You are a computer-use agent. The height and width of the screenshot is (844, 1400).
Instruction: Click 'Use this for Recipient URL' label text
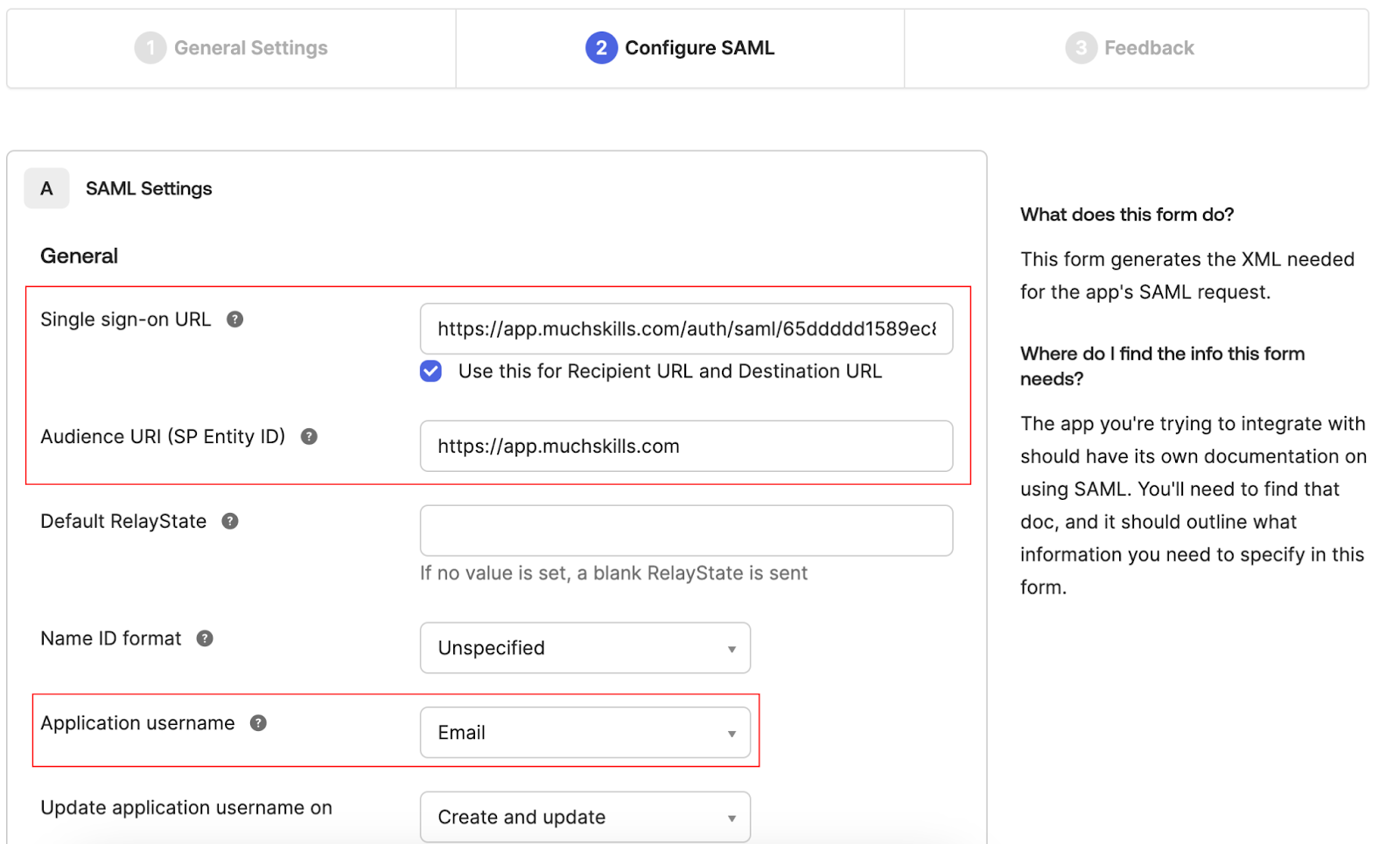(x=670, y=371)
